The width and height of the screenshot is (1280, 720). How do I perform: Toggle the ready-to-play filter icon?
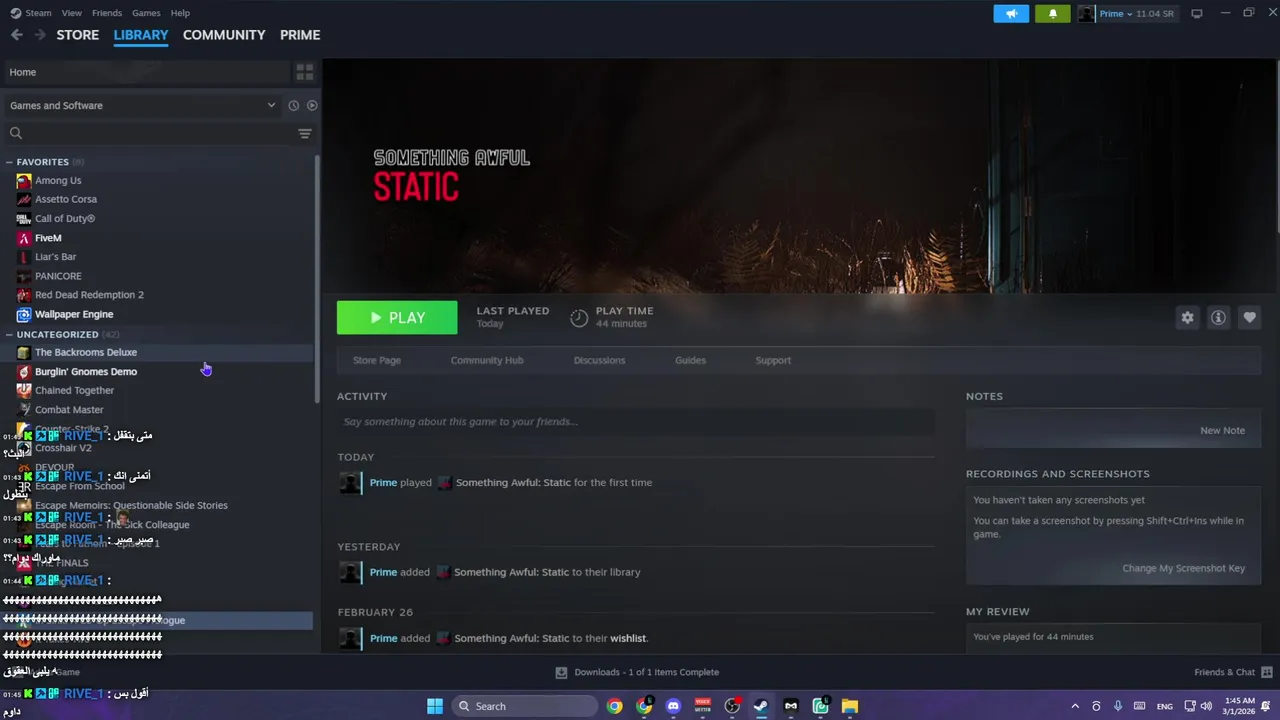coord(312,105)
